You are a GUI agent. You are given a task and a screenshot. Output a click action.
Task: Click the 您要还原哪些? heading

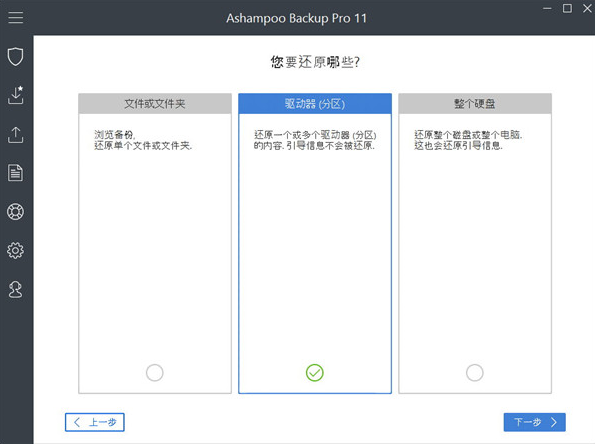(315, 62)
